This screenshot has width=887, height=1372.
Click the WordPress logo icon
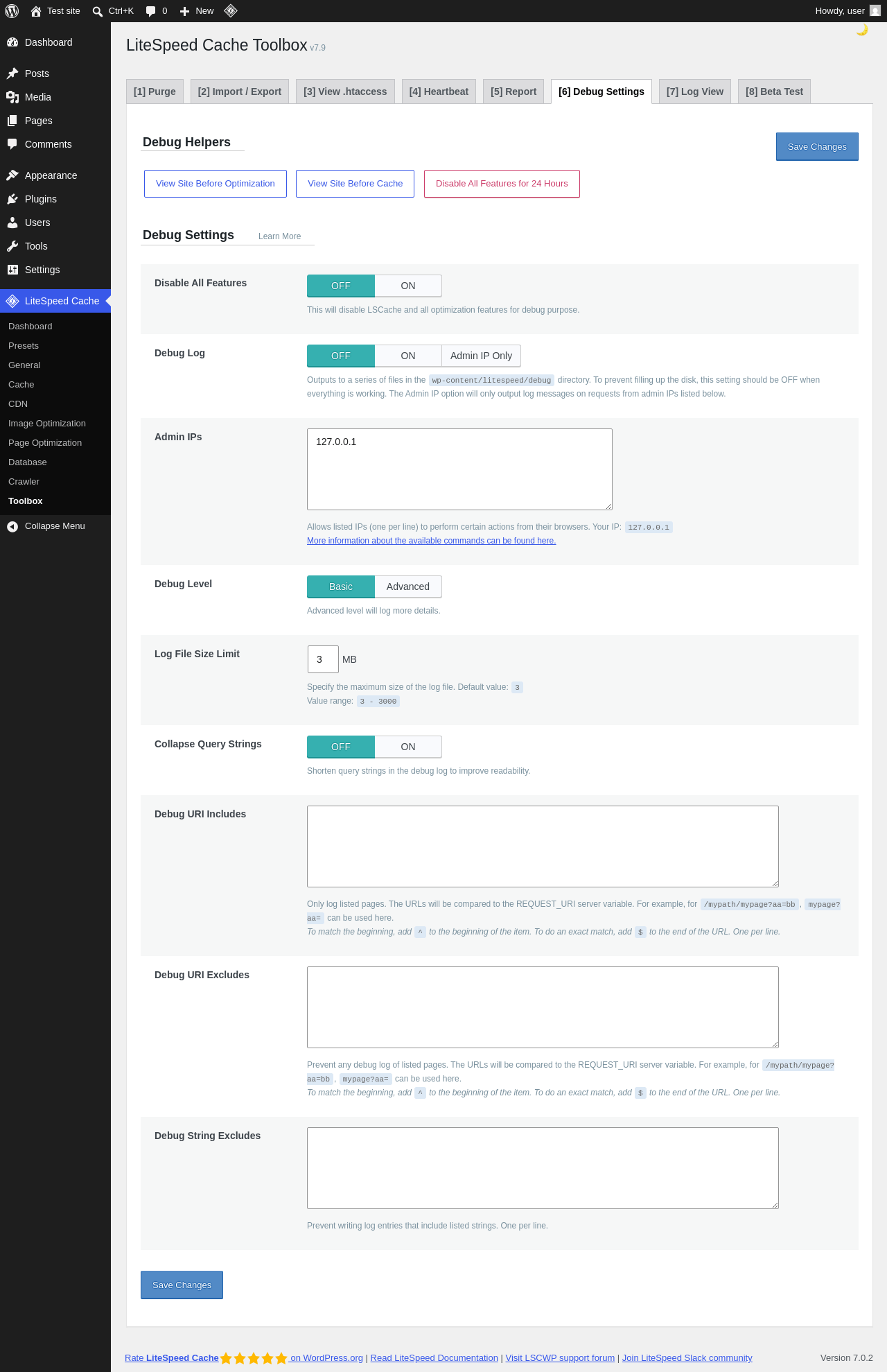[12, 11]
